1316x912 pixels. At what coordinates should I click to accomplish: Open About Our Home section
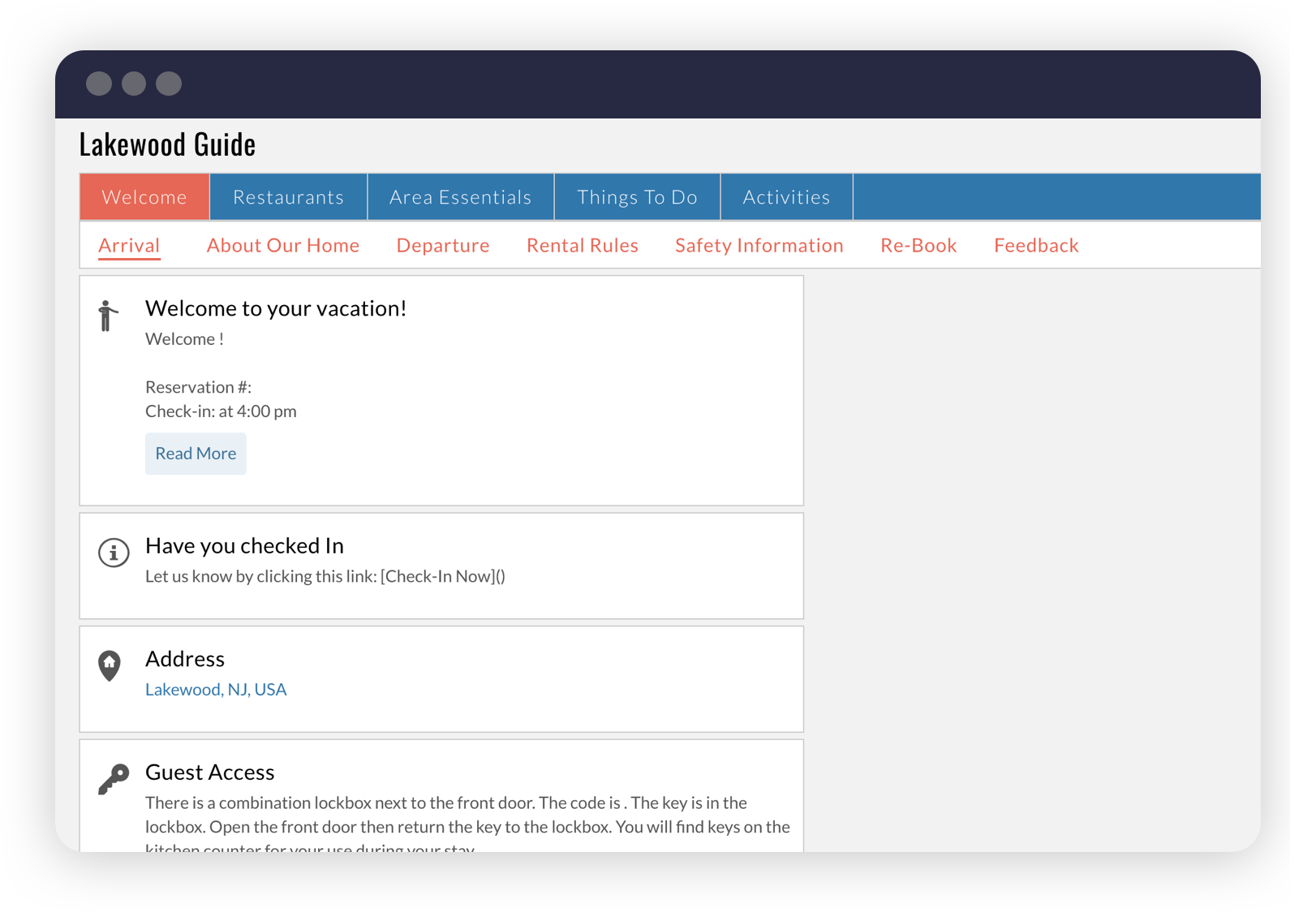click(282, 245)
